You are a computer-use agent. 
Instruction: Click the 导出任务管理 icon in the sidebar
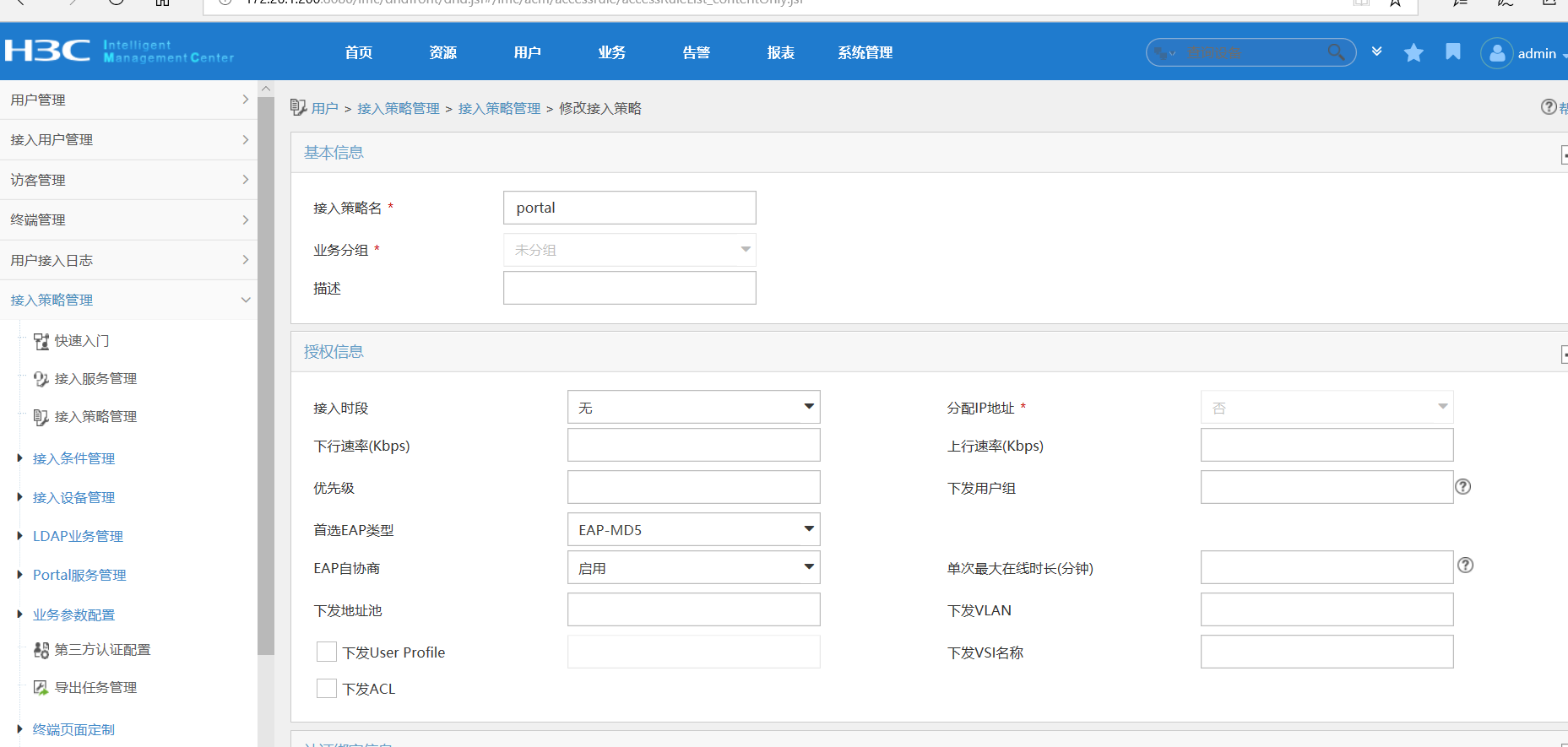click(41, 688)
